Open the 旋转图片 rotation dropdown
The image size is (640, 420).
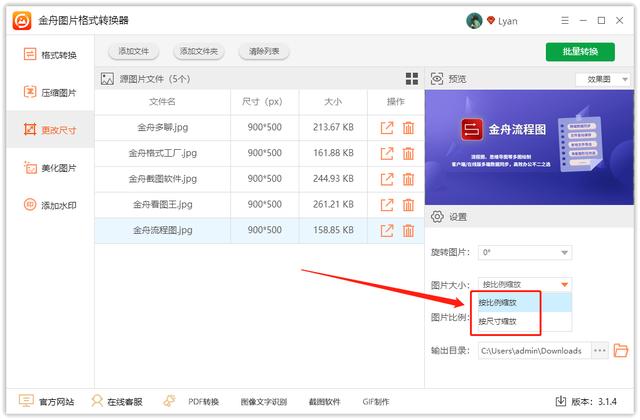tap(525, 253)
